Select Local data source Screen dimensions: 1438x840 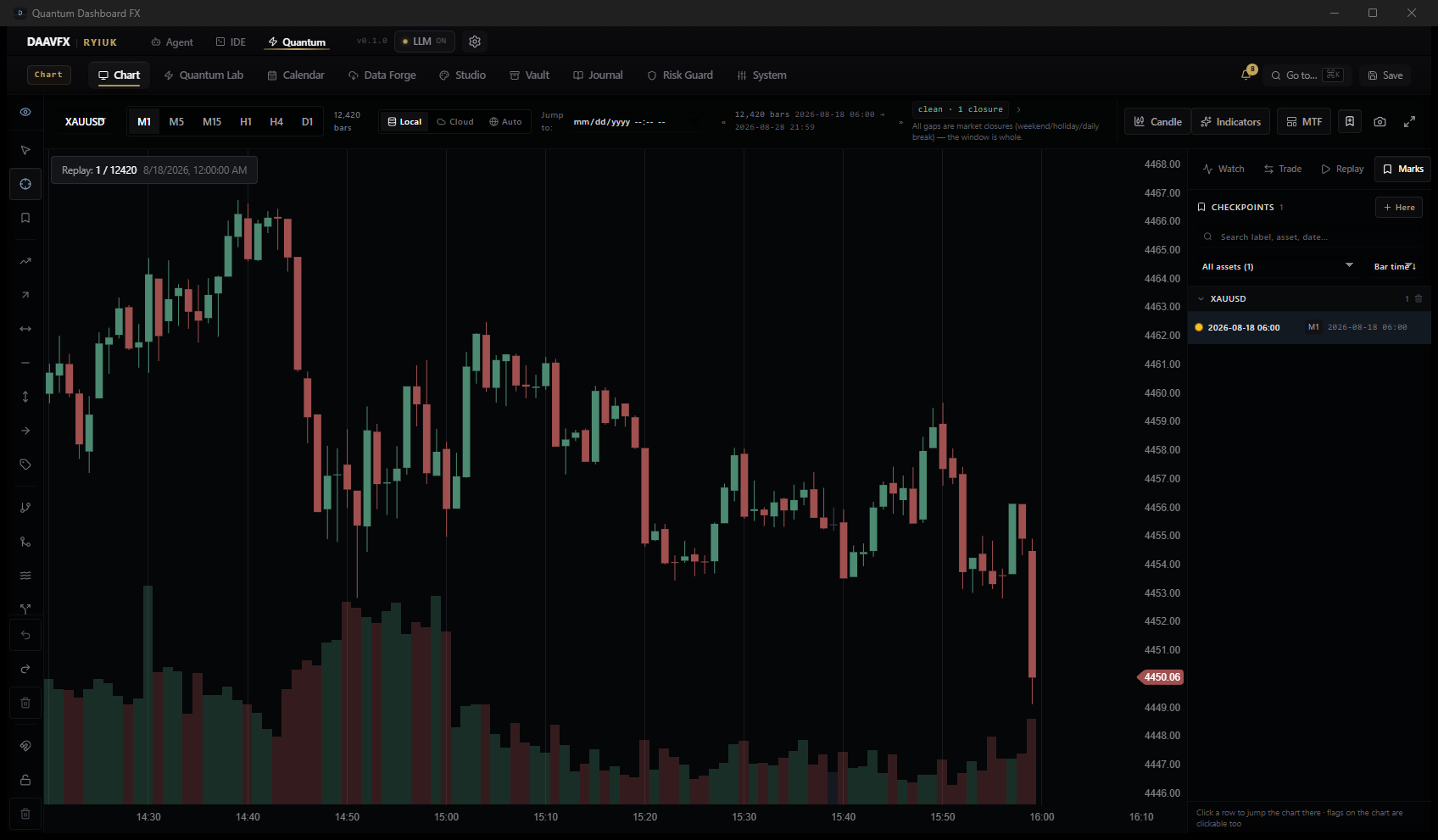tap(404, 122)
